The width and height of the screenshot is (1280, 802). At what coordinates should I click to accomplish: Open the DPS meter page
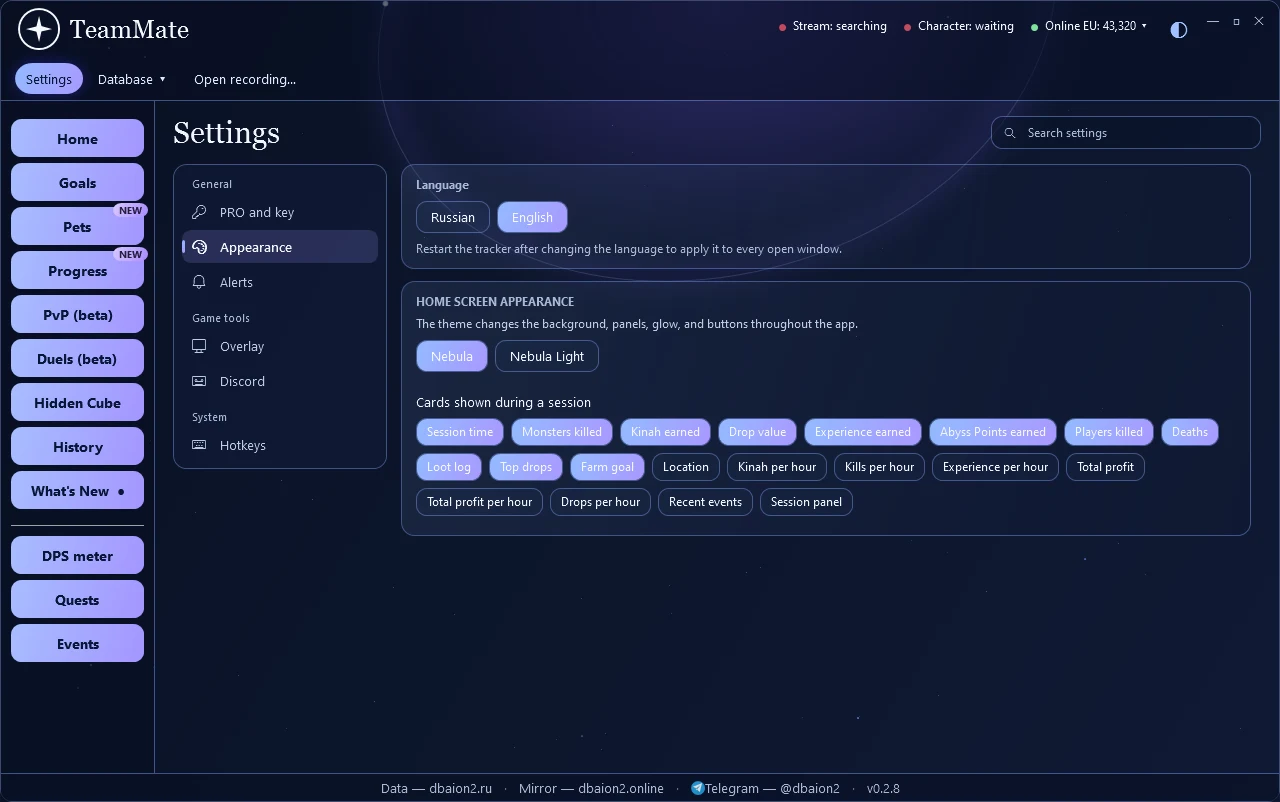77,556
